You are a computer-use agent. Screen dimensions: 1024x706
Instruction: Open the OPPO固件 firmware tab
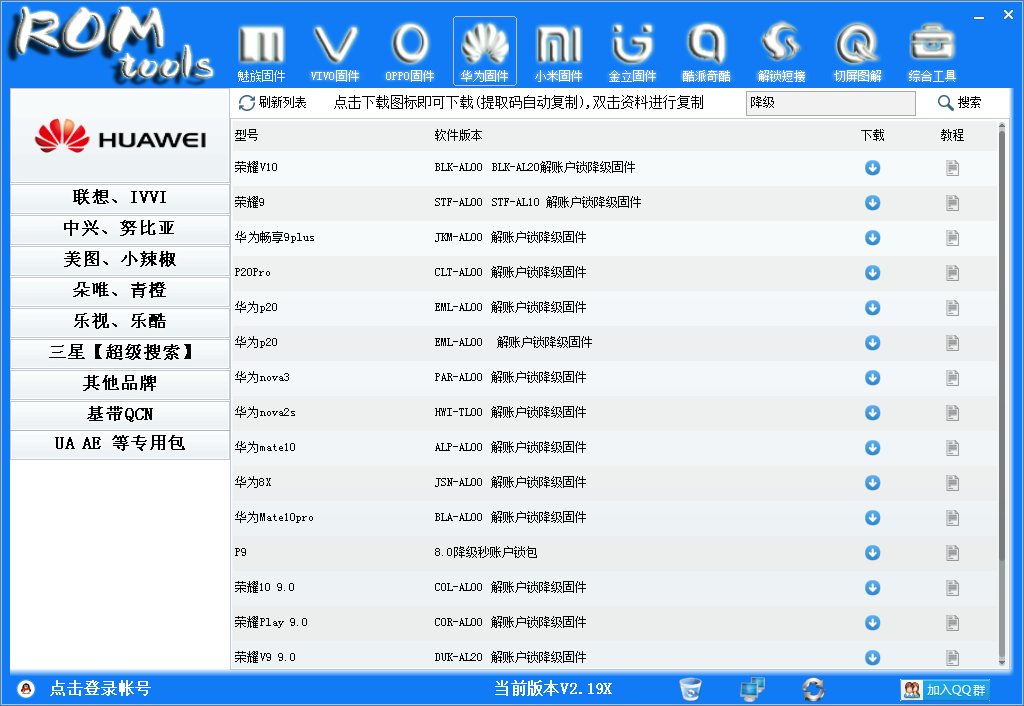click(409, 52)
